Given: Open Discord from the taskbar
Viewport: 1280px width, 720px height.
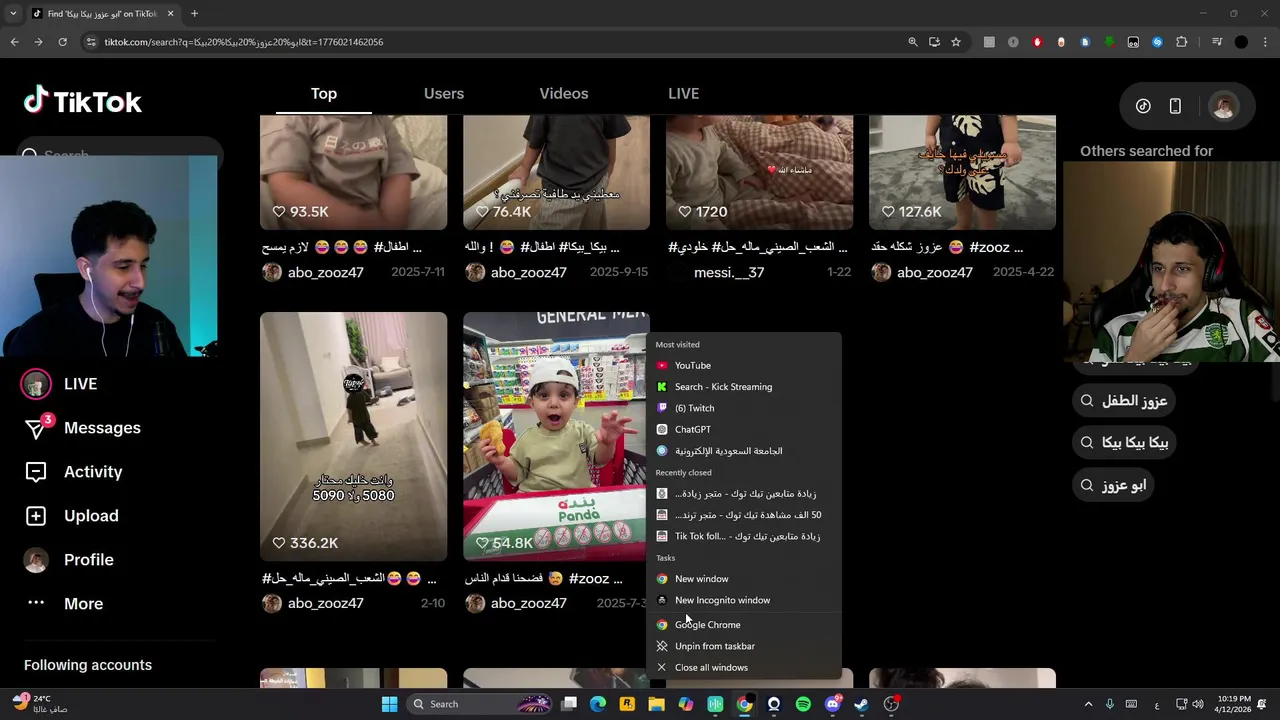Looking at the screenshot, I should coord(832,704).
